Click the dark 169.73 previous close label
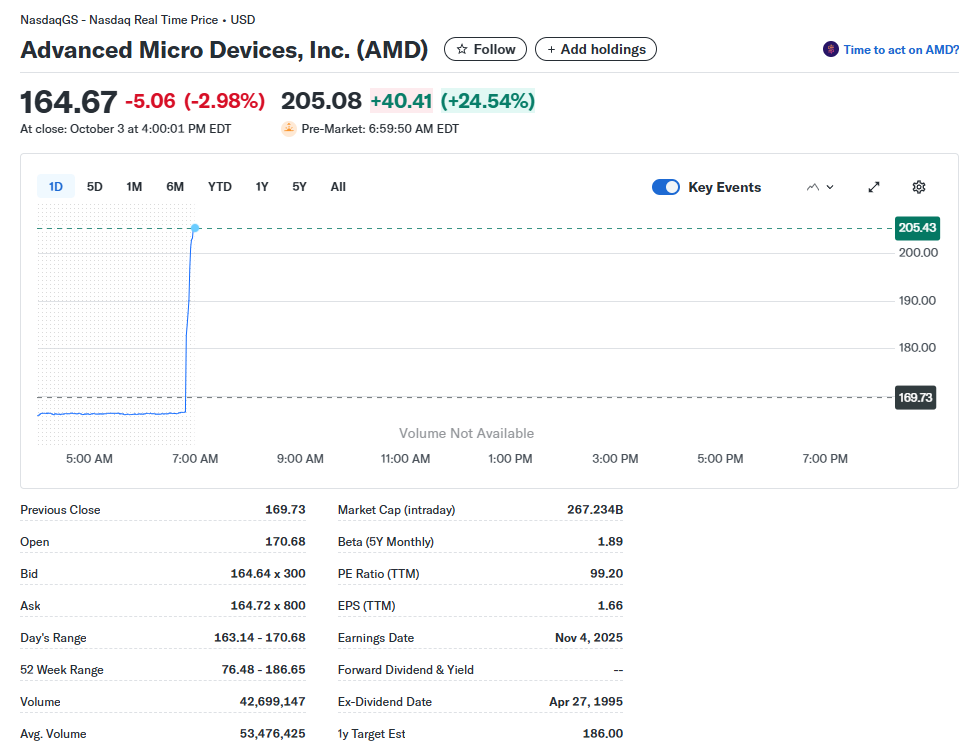The height and width of the screenshot is (756, 967). click(915, 398)
